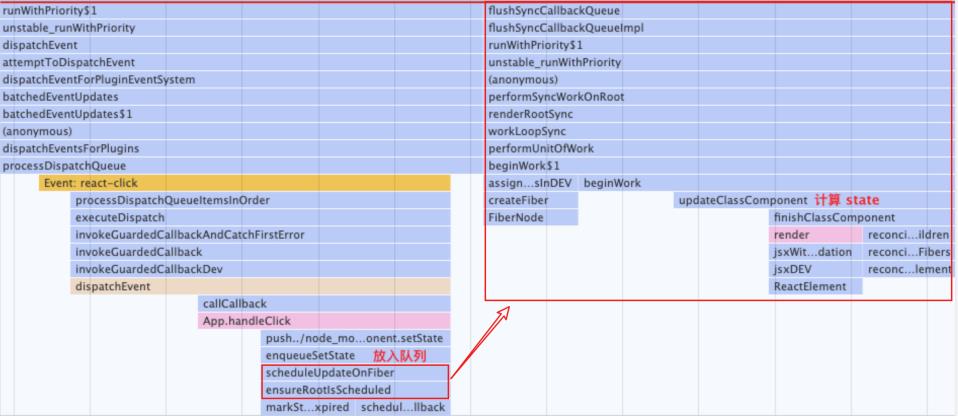Click the pink App.handleClick frame
This screenshot has width=958, height=416.
pos(324,321)
